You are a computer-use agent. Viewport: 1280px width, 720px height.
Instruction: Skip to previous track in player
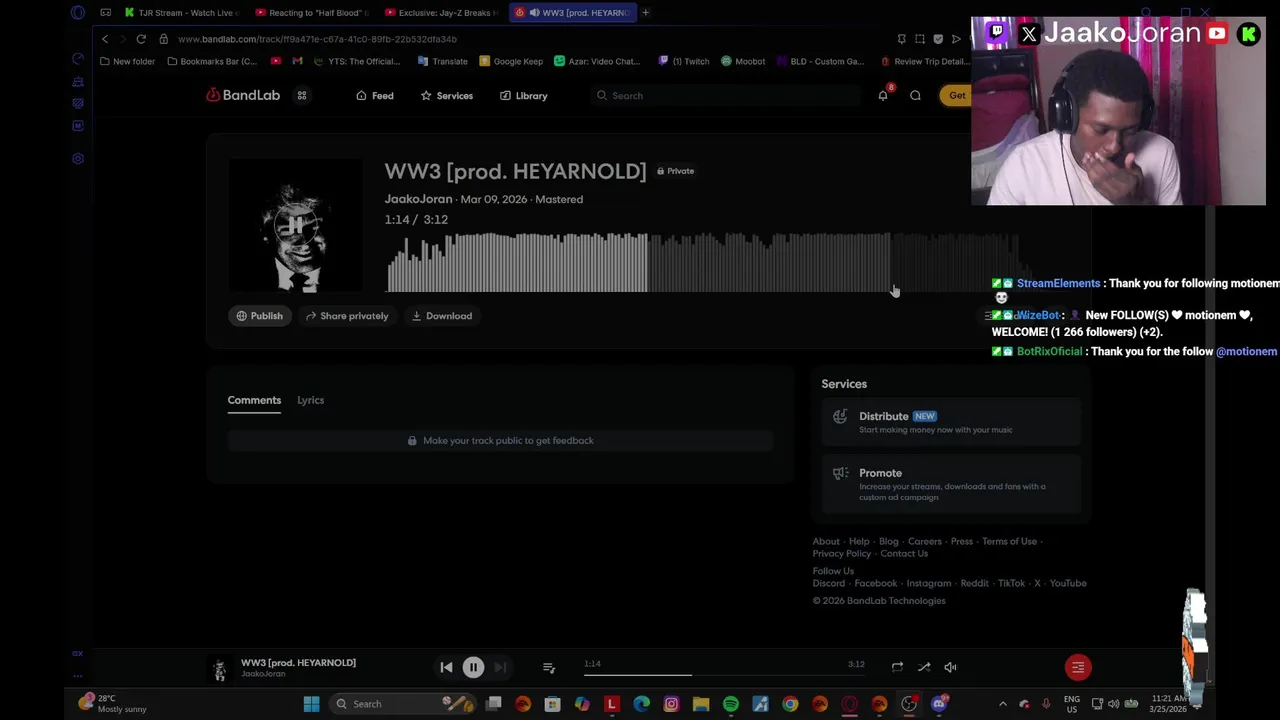(x=446, y=667)
